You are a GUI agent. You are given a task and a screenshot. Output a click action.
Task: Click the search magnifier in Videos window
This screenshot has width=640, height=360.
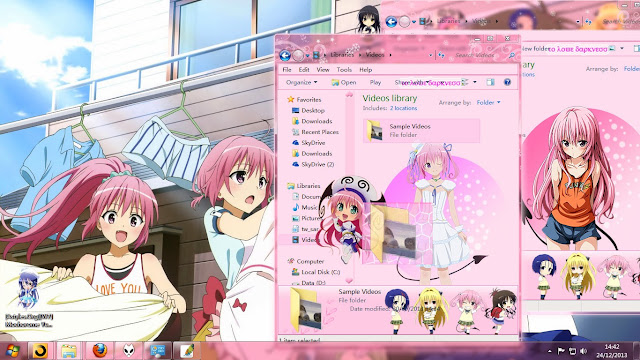(511, 55)
